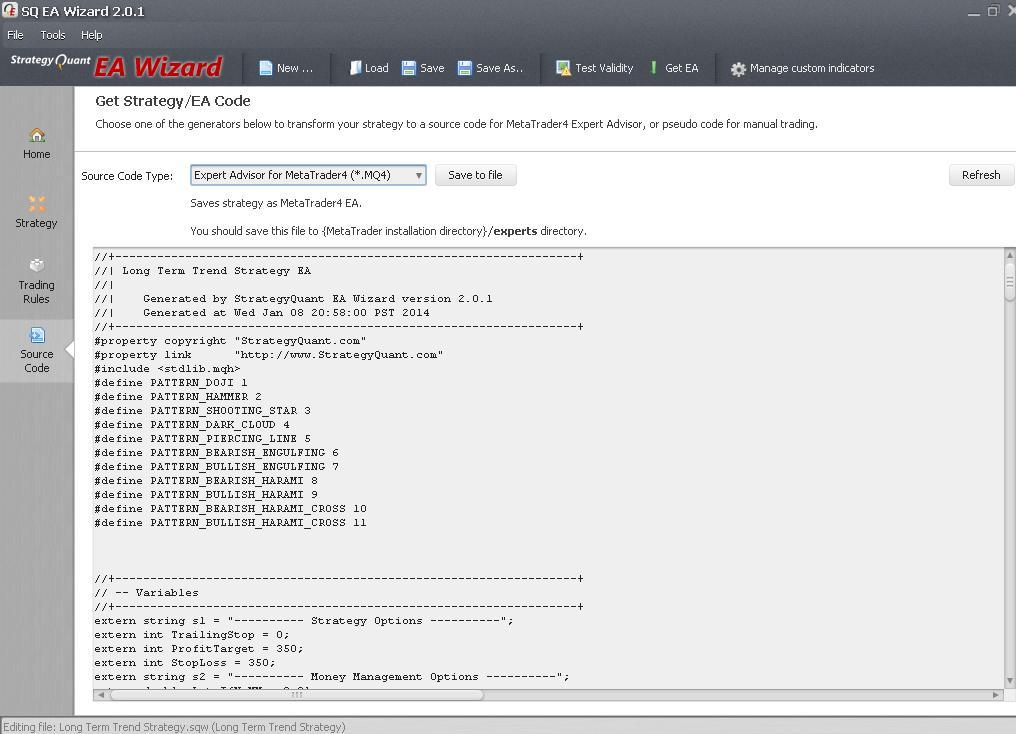This screenshot has width=1016, height=734.
Task: Open the Tools menu
Action: pos(53,35)
